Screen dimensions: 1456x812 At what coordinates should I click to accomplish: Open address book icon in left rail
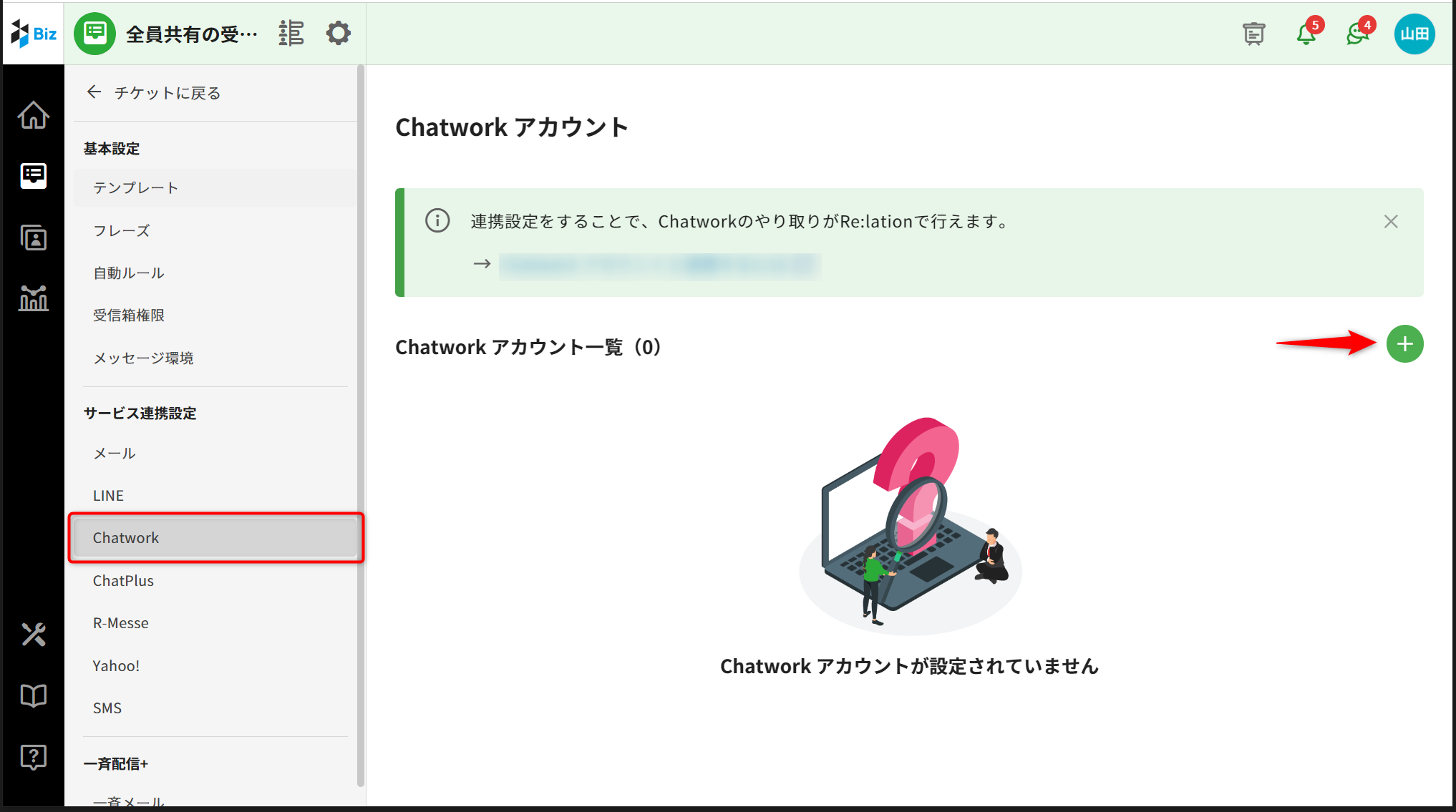[34, 238]
